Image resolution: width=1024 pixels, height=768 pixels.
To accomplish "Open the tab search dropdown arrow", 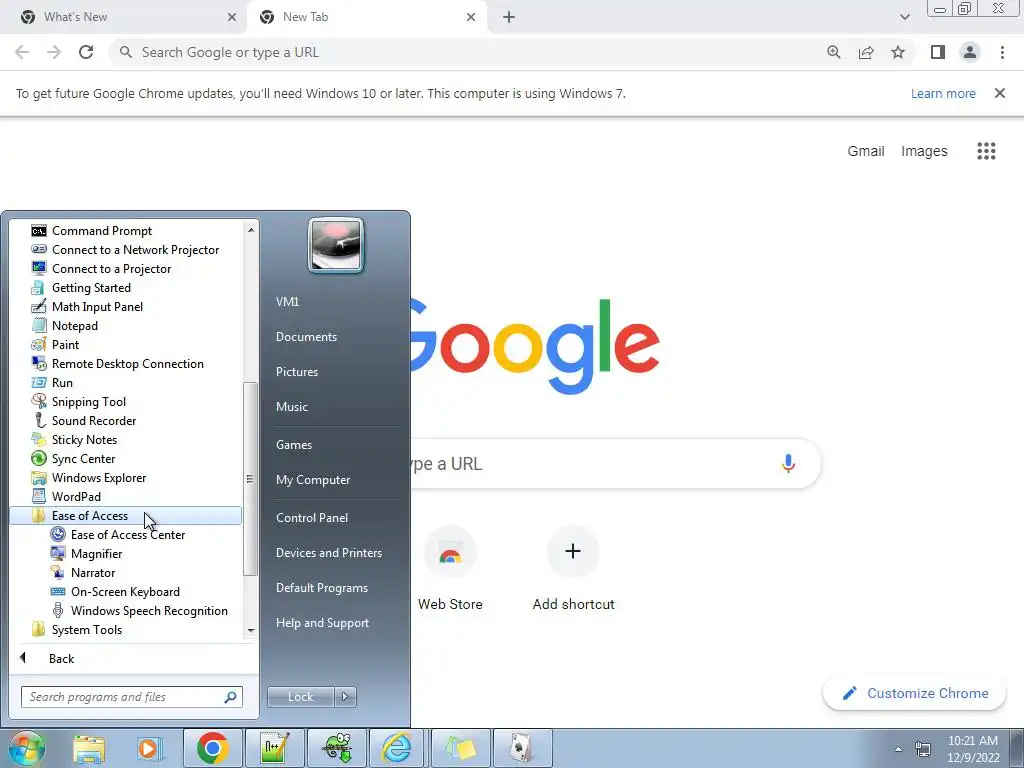I will [904, 17].
